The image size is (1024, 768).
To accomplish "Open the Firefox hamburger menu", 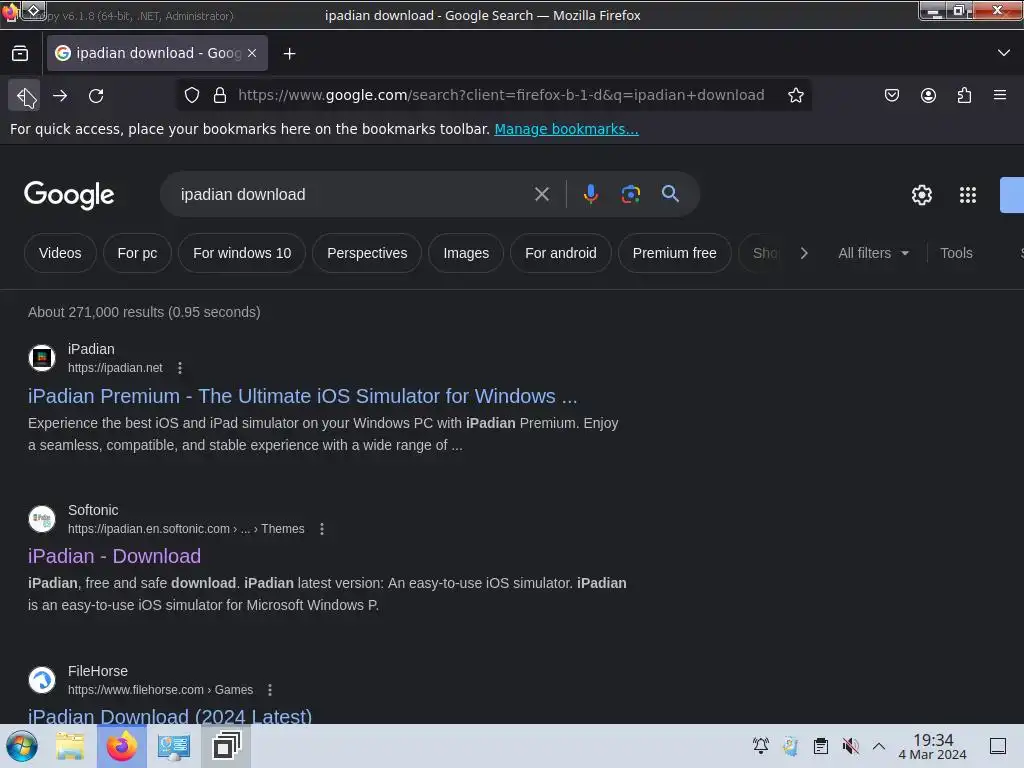I will [1000, 95].
